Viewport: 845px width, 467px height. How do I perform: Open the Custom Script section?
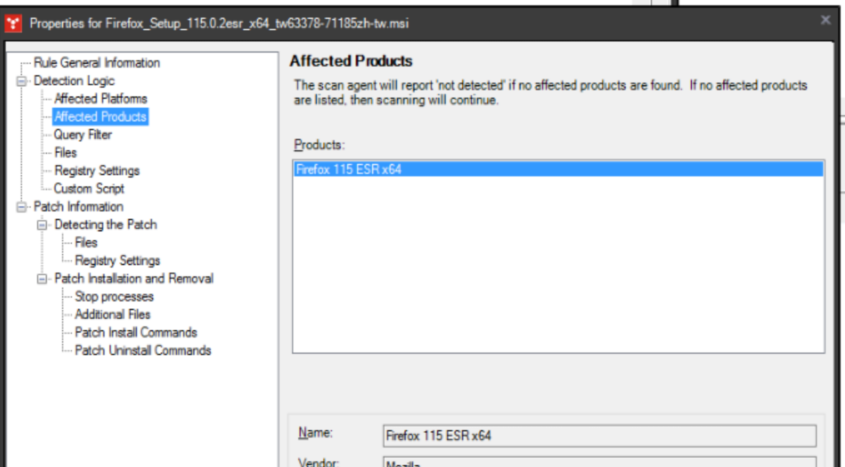click(x=89, y=189)
